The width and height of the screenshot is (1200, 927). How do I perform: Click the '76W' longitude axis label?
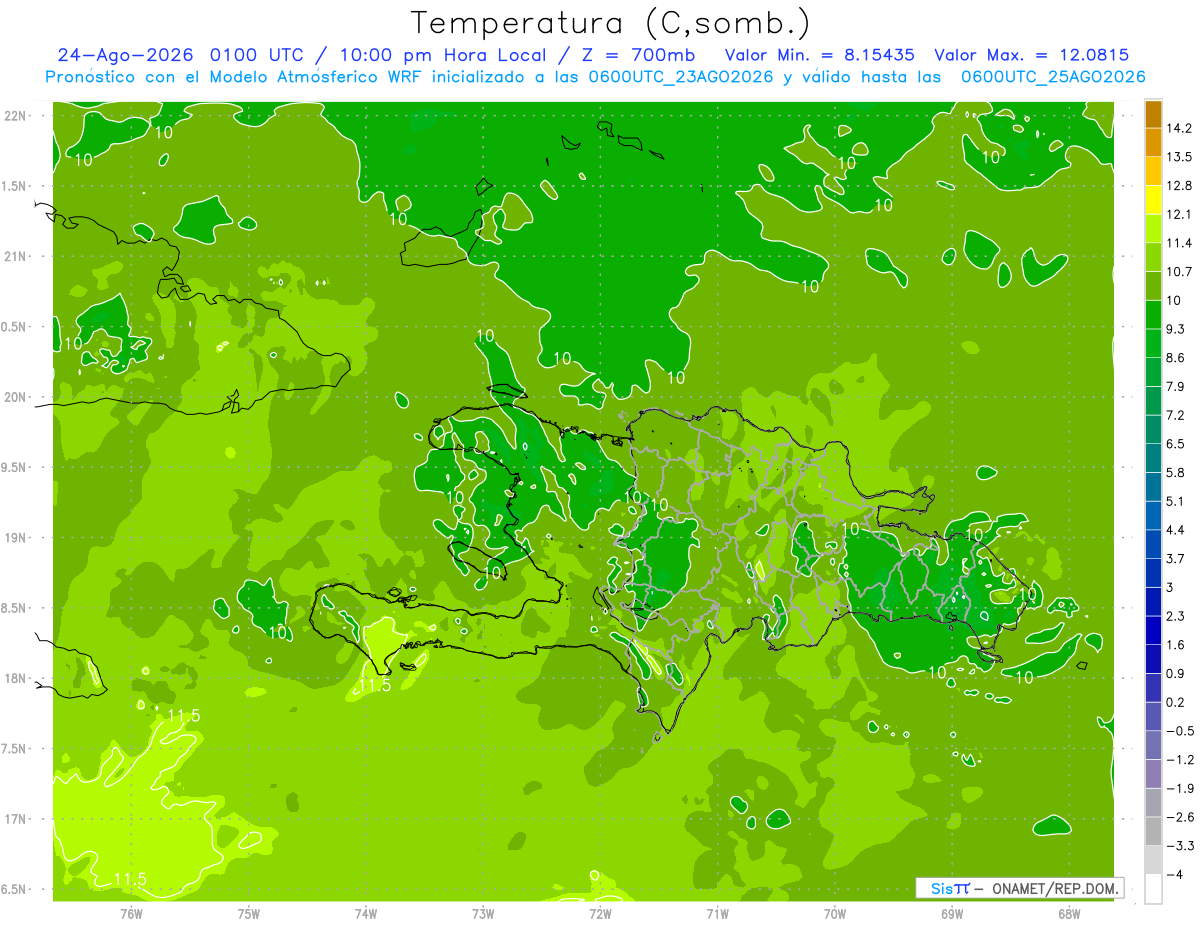coord(131,913)
